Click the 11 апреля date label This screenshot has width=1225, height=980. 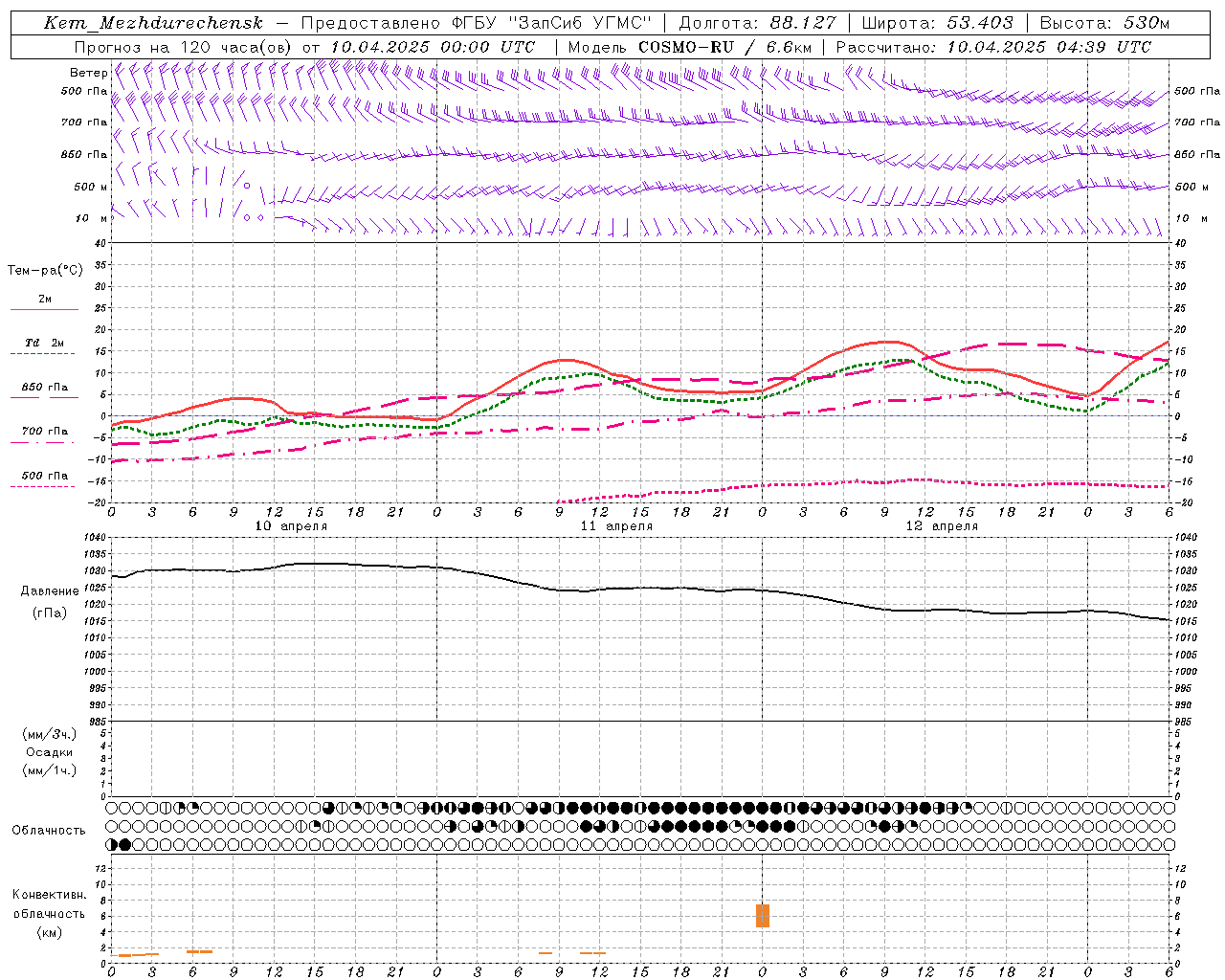coord(616,526)
